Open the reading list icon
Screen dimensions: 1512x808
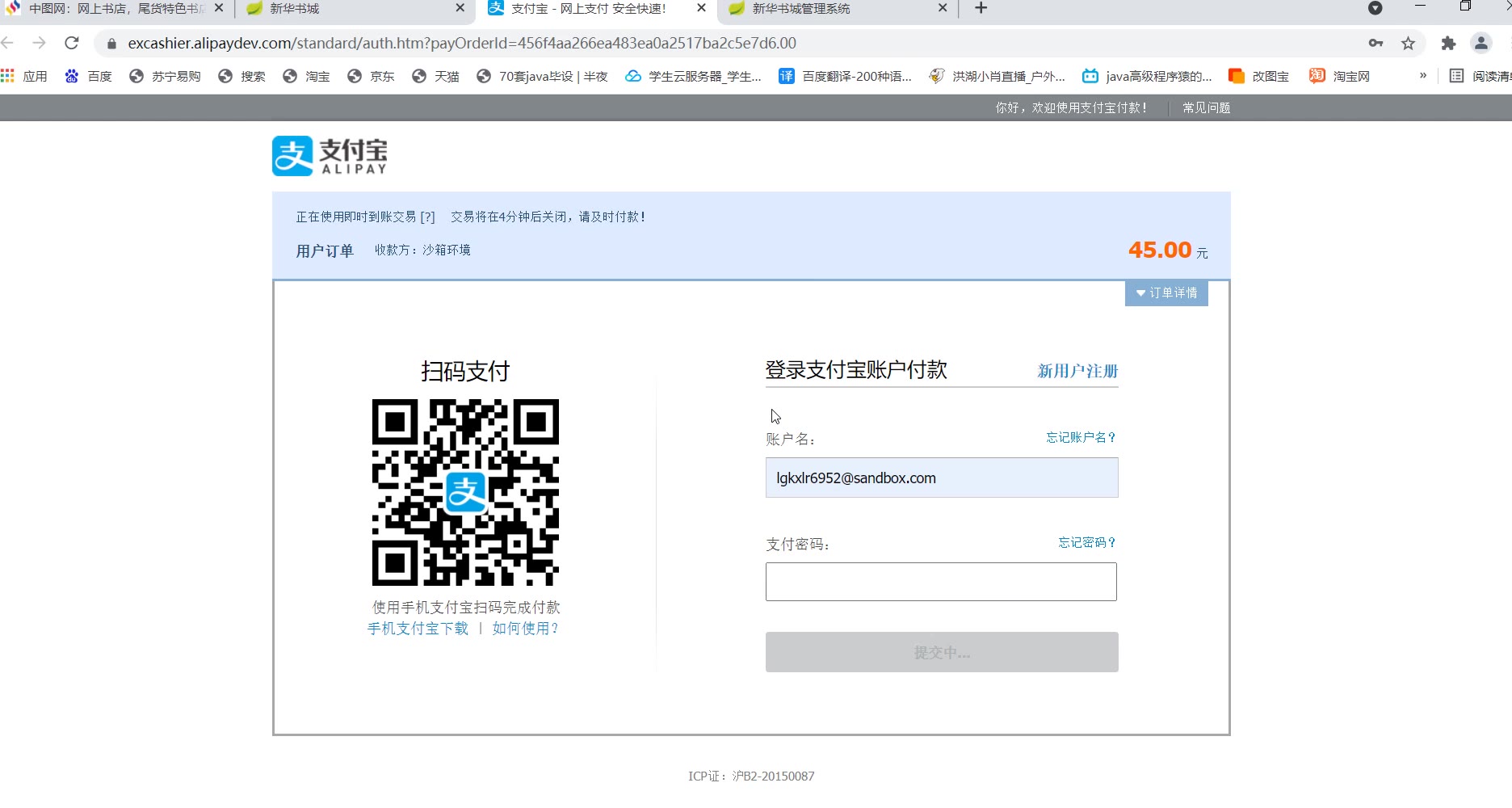(1456, 76)
